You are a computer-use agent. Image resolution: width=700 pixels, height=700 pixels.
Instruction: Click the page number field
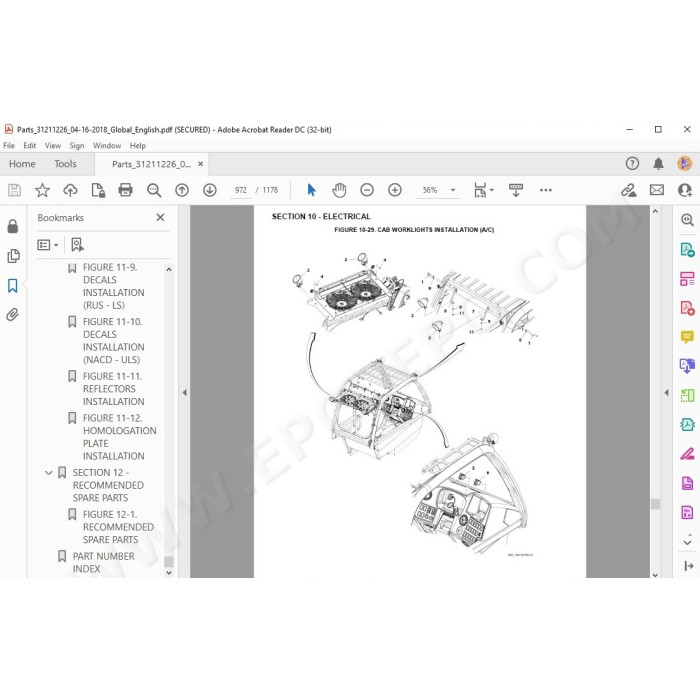pyautogui.click(x=241, y=190)
